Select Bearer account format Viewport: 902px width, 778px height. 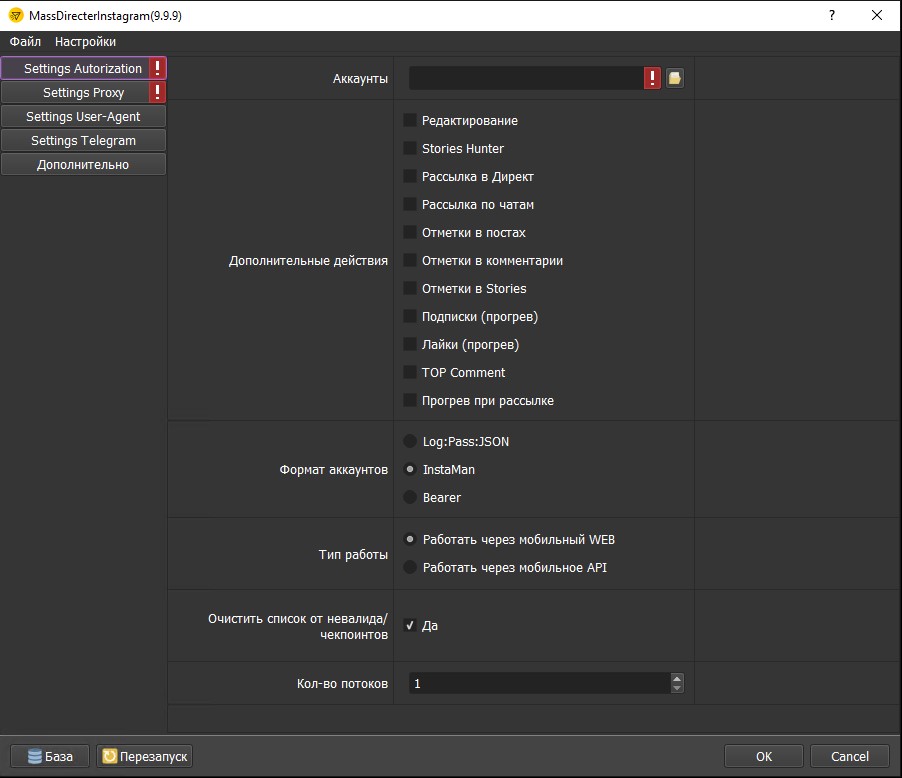pyautogui.click(x=410, y=497)
